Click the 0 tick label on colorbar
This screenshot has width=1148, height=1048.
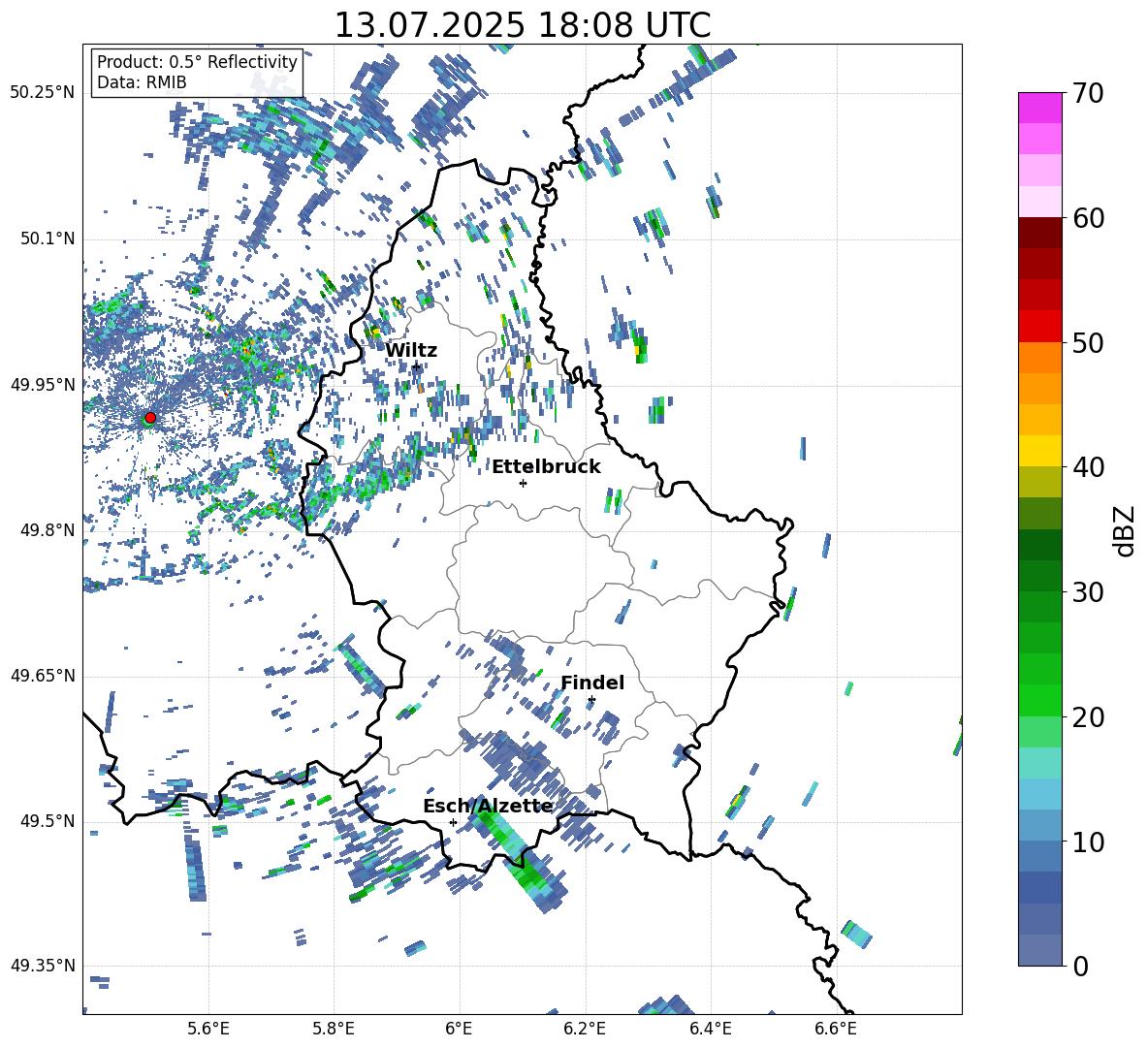tap(1079, 966)
